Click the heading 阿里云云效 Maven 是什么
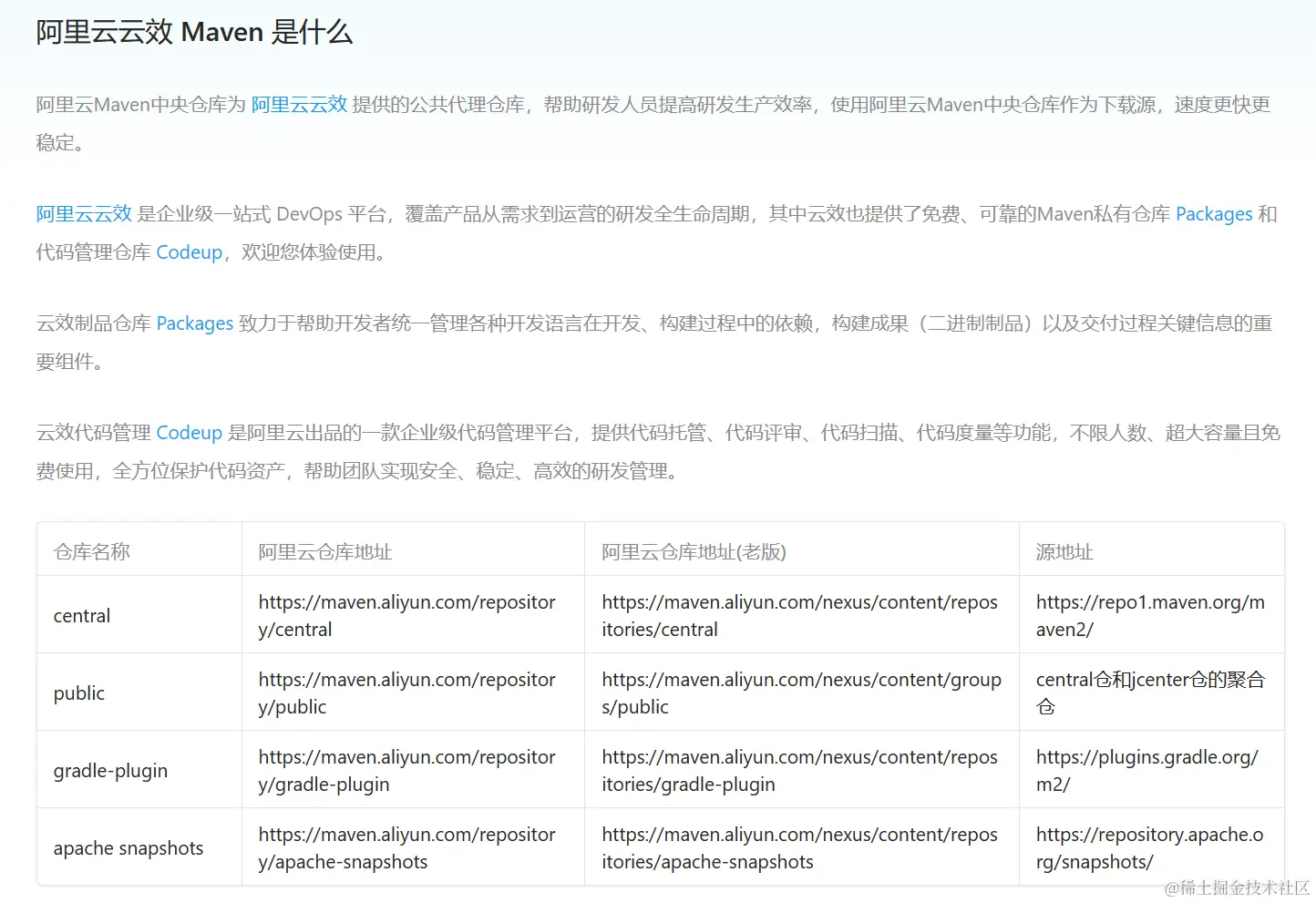This screenshot has height=903, width=1316. pyautogui.click(x=194, y=32)
